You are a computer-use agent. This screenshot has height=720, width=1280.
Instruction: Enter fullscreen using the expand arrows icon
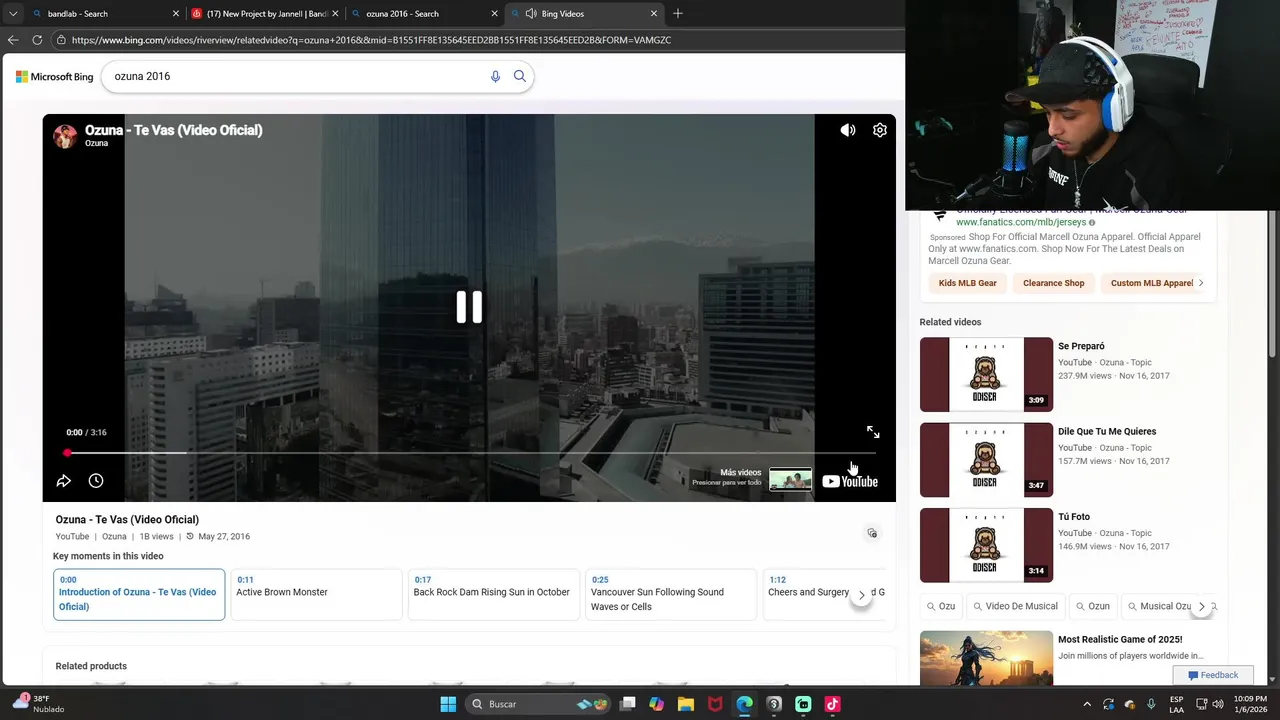(873, 432)
